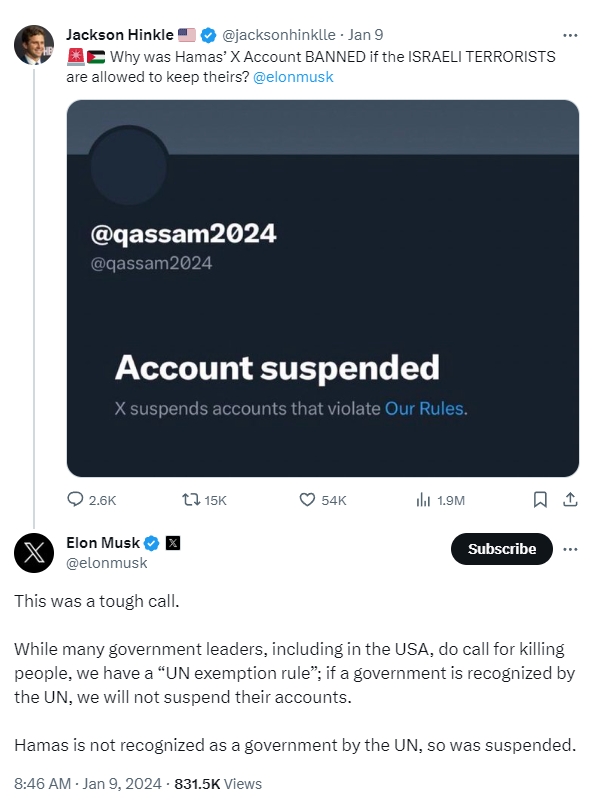Like the tweet using heart icon
The image size is (595, 802).
(x=307, y=500)
